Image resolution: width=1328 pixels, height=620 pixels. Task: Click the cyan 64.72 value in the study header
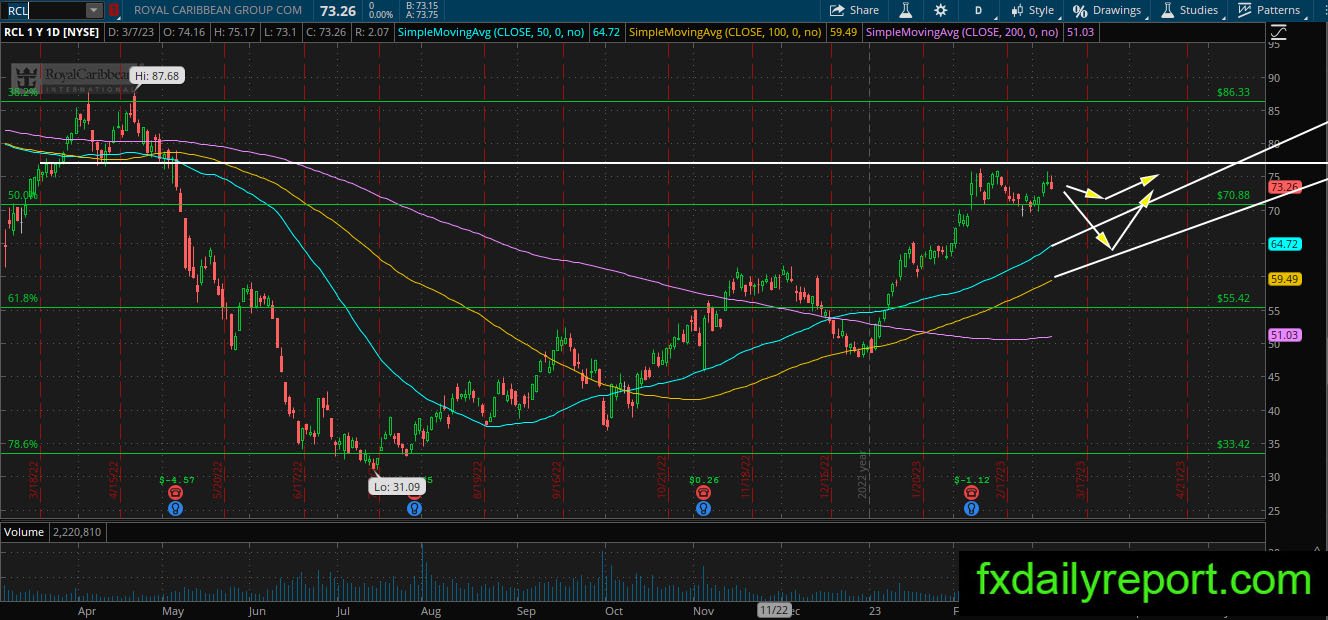(x=606, y=32)
